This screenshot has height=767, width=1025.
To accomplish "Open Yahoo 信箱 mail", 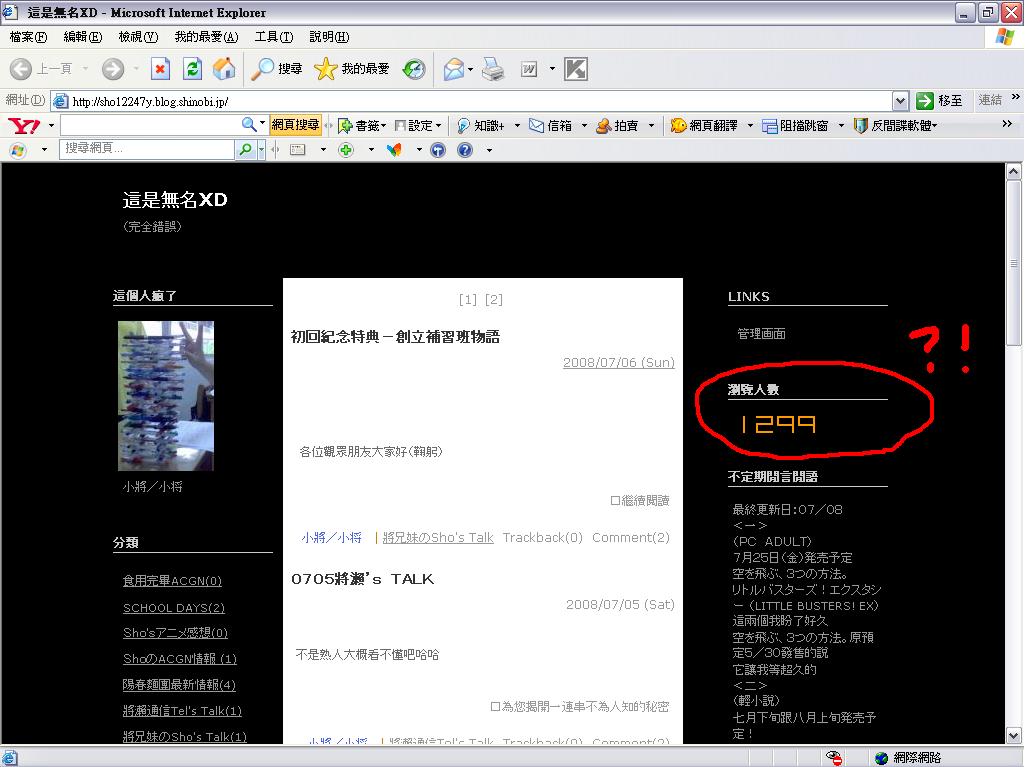I will pos(550,126).
